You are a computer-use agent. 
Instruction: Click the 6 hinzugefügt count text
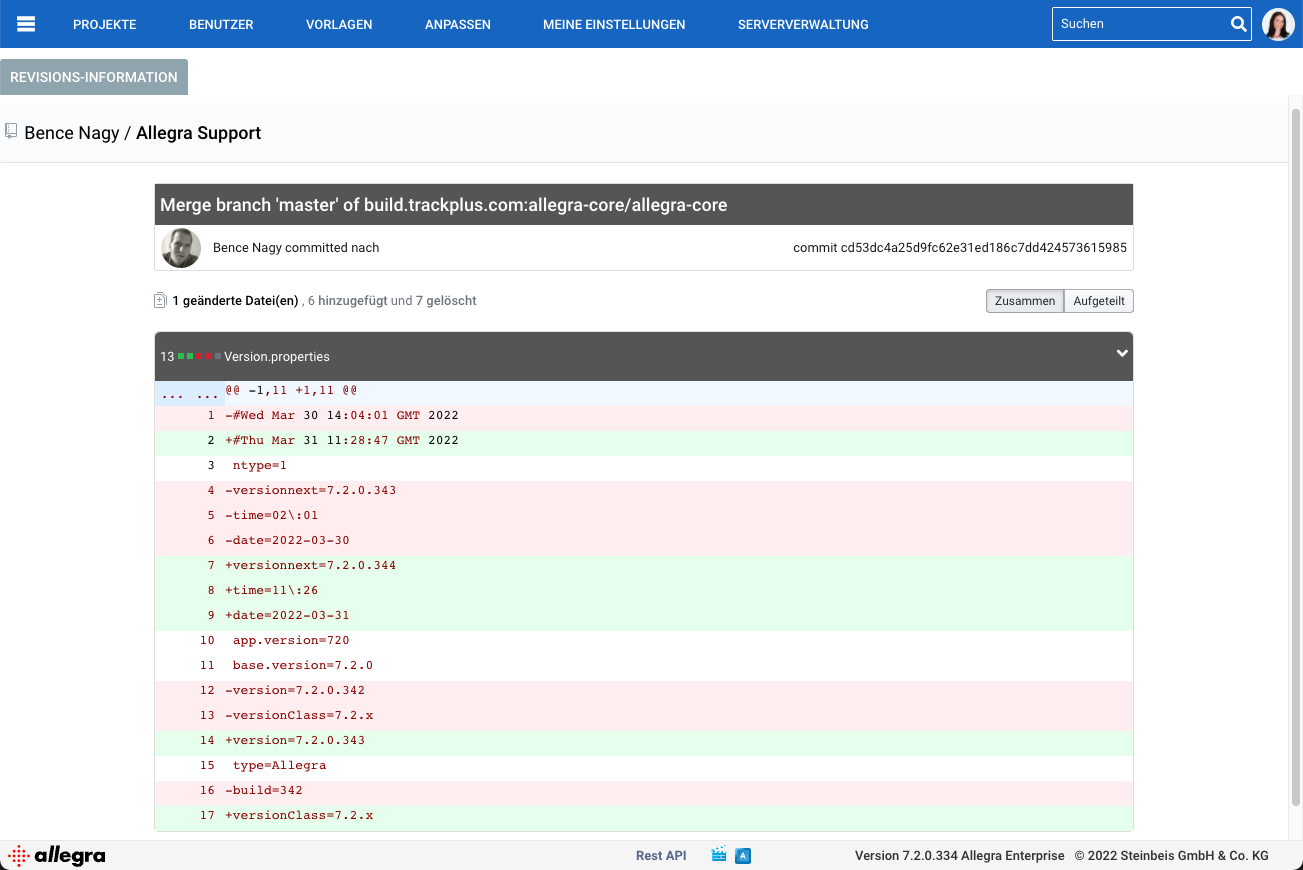pyautogui.click(x=347, y=300)
